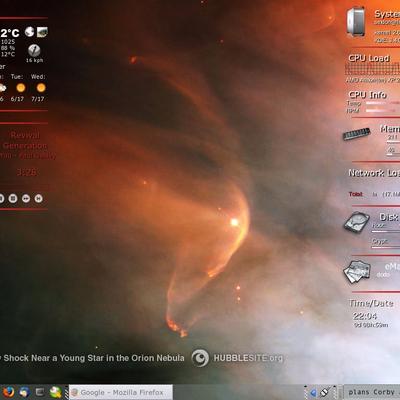Click the CPU RPM bar
The height and width of the screenshot is (400, 400).
pyautogui.click(x=383, y=111)
